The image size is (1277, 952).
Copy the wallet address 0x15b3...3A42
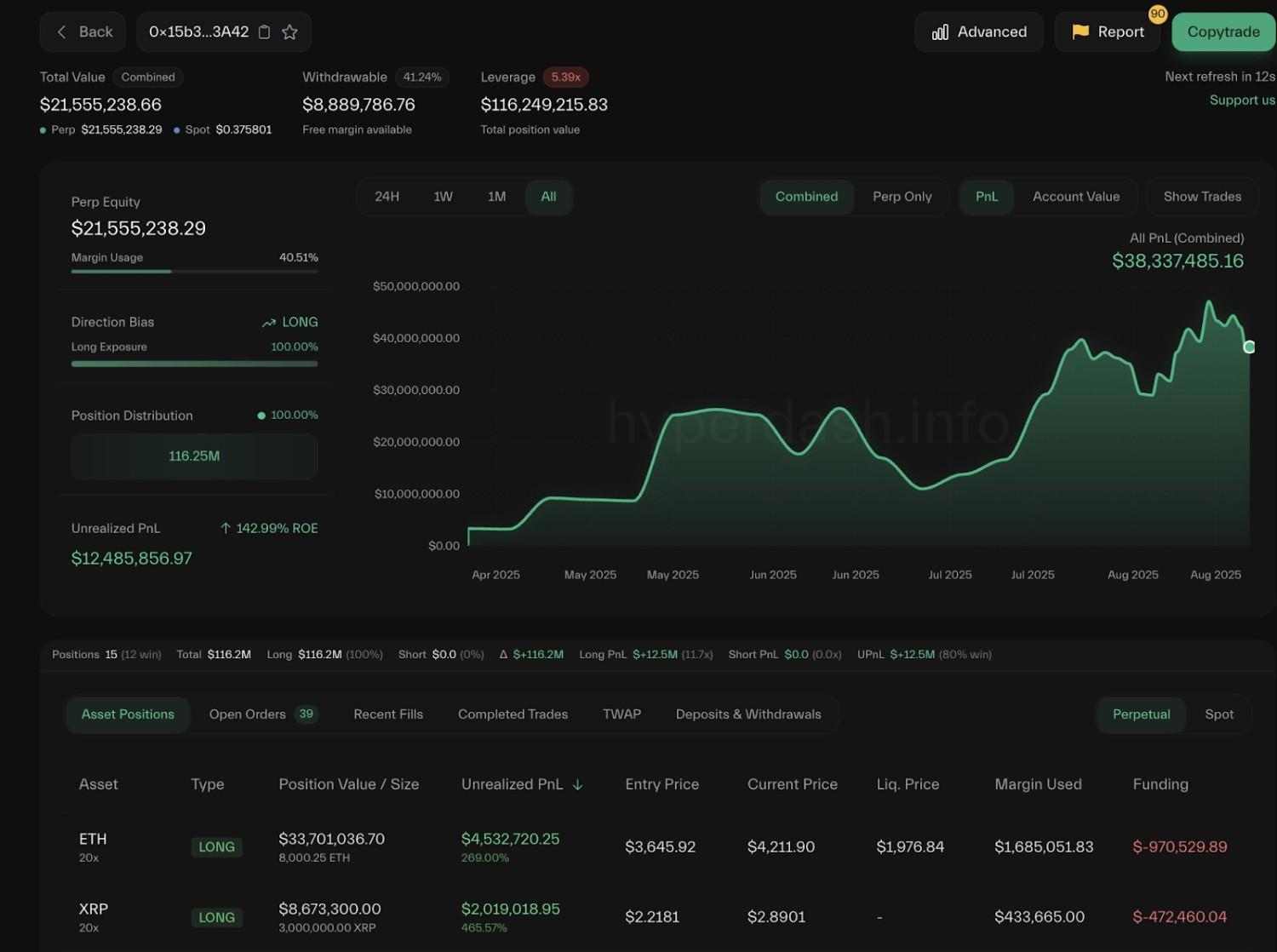tap(264, 32)
